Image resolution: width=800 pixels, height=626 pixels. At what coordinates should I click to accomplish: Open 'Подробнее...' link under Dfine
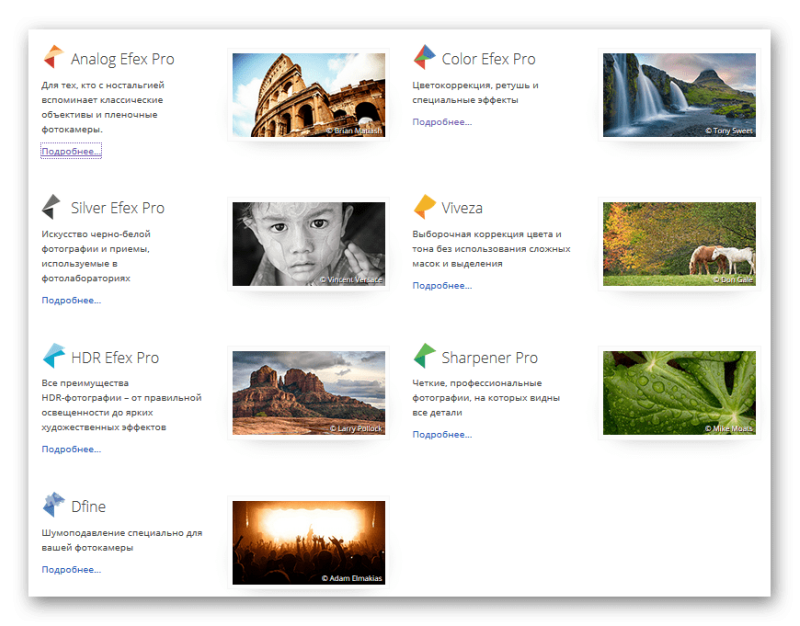coord(71,570)
